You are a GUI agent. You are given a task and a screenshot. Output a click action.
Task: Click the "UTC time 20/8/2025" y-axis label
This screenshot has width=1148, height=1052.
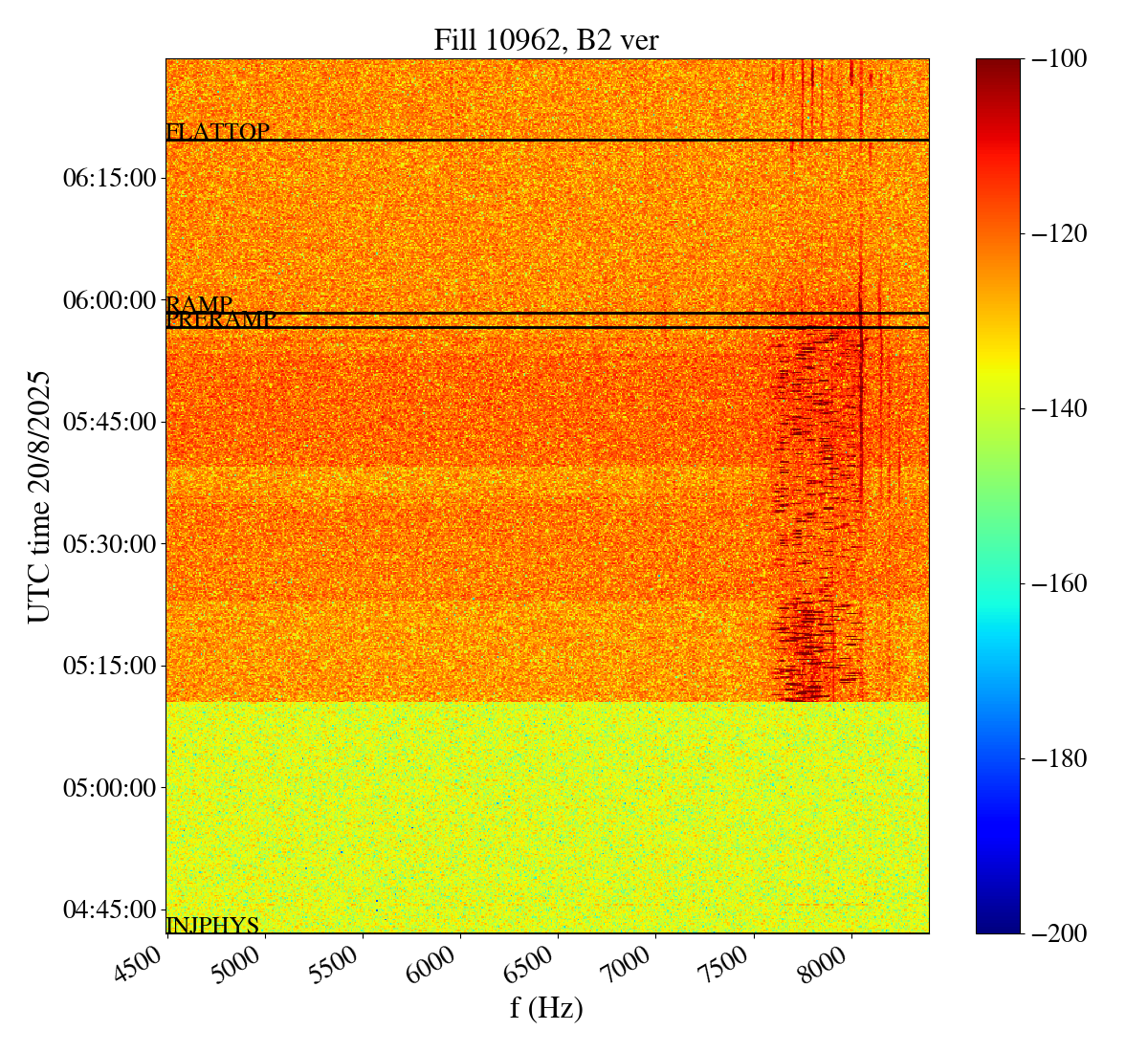(x=39, y=495)
